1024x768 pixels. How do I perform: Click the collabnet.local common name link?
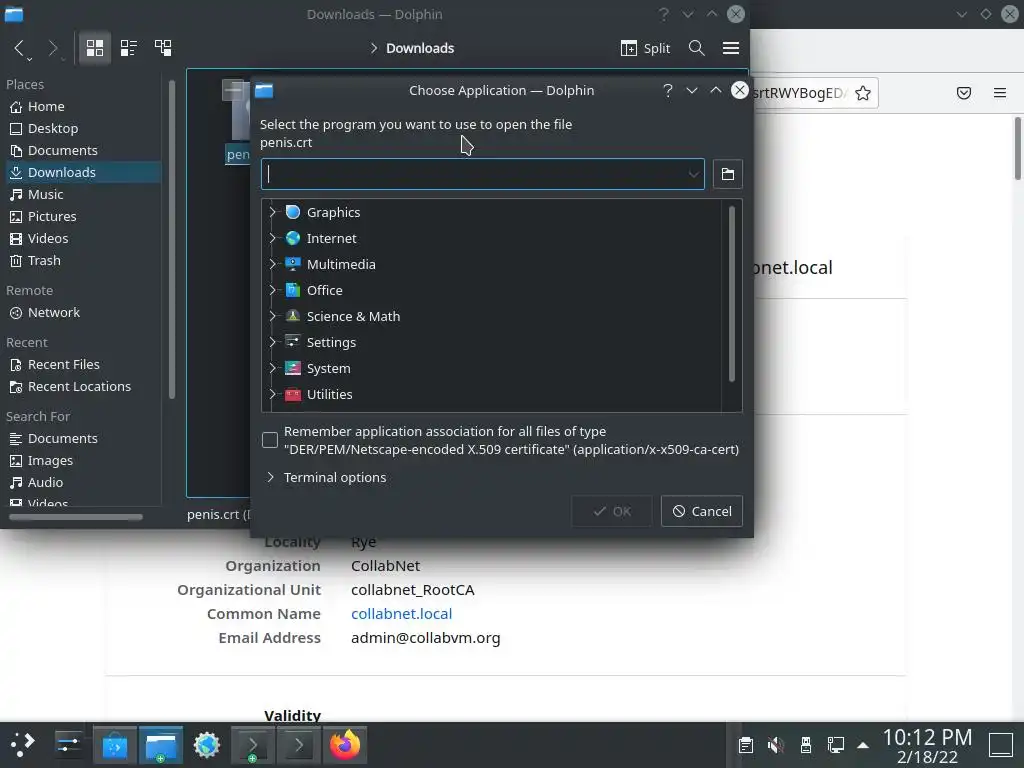pos(402,614)
